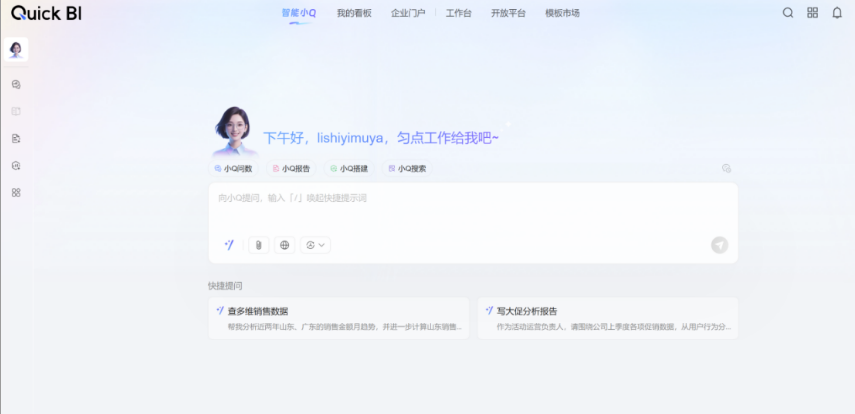Open 开放平台 tab
The width and height of the screenshot is (855, 414).
[x=508, y=13]
